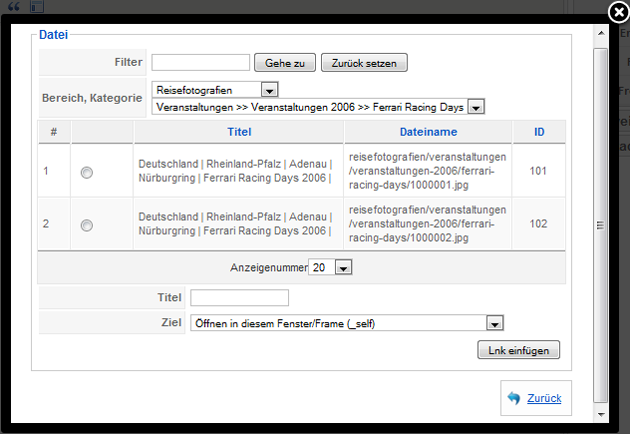The width and height of the screenshot is (630, 434).
Task: Focus the Filter text field
Action: pos(200,63)
